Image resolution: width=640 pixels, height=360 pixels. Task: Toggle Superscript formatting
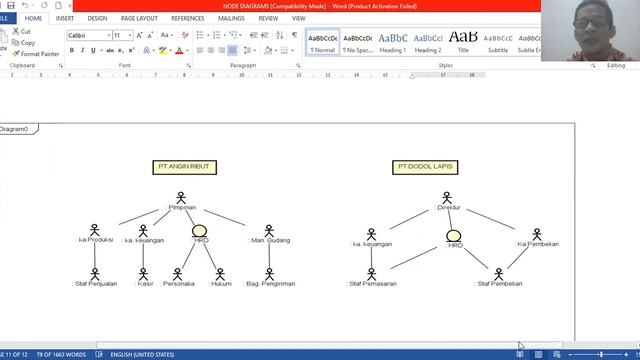(131, 51)
